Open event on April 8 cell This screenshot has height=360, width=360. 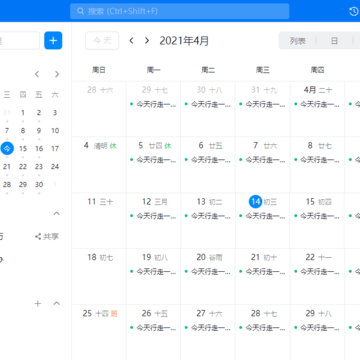[x=317, y=160]
